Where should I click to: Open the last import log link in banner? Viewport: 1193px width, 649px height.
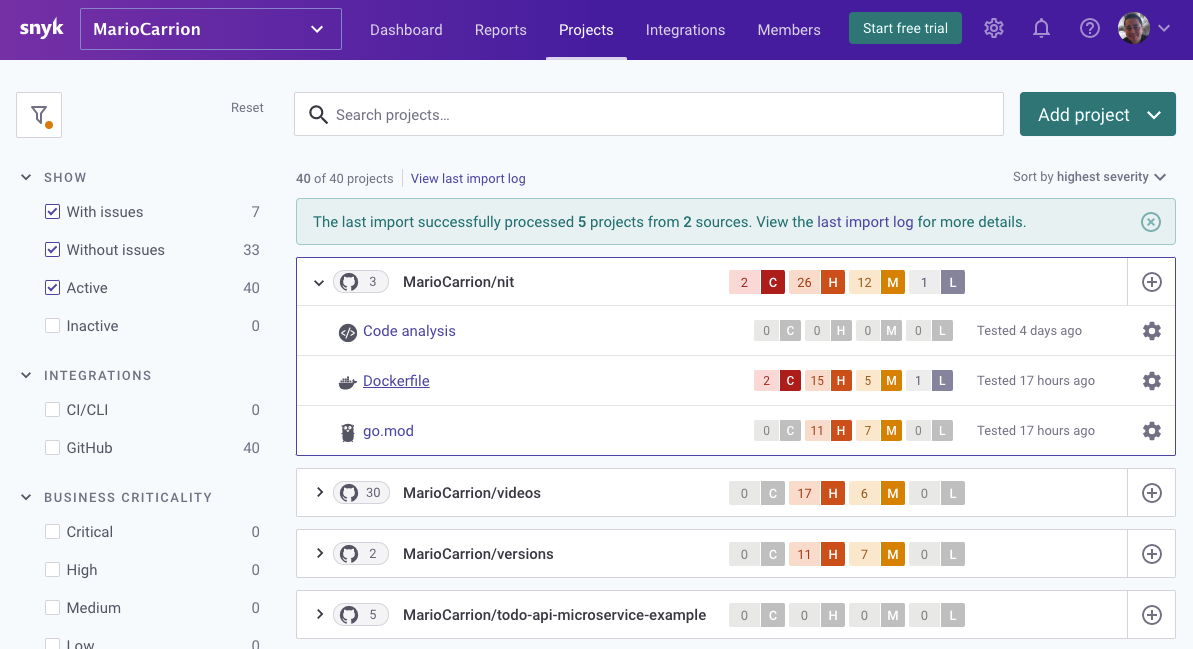(865, 222)
